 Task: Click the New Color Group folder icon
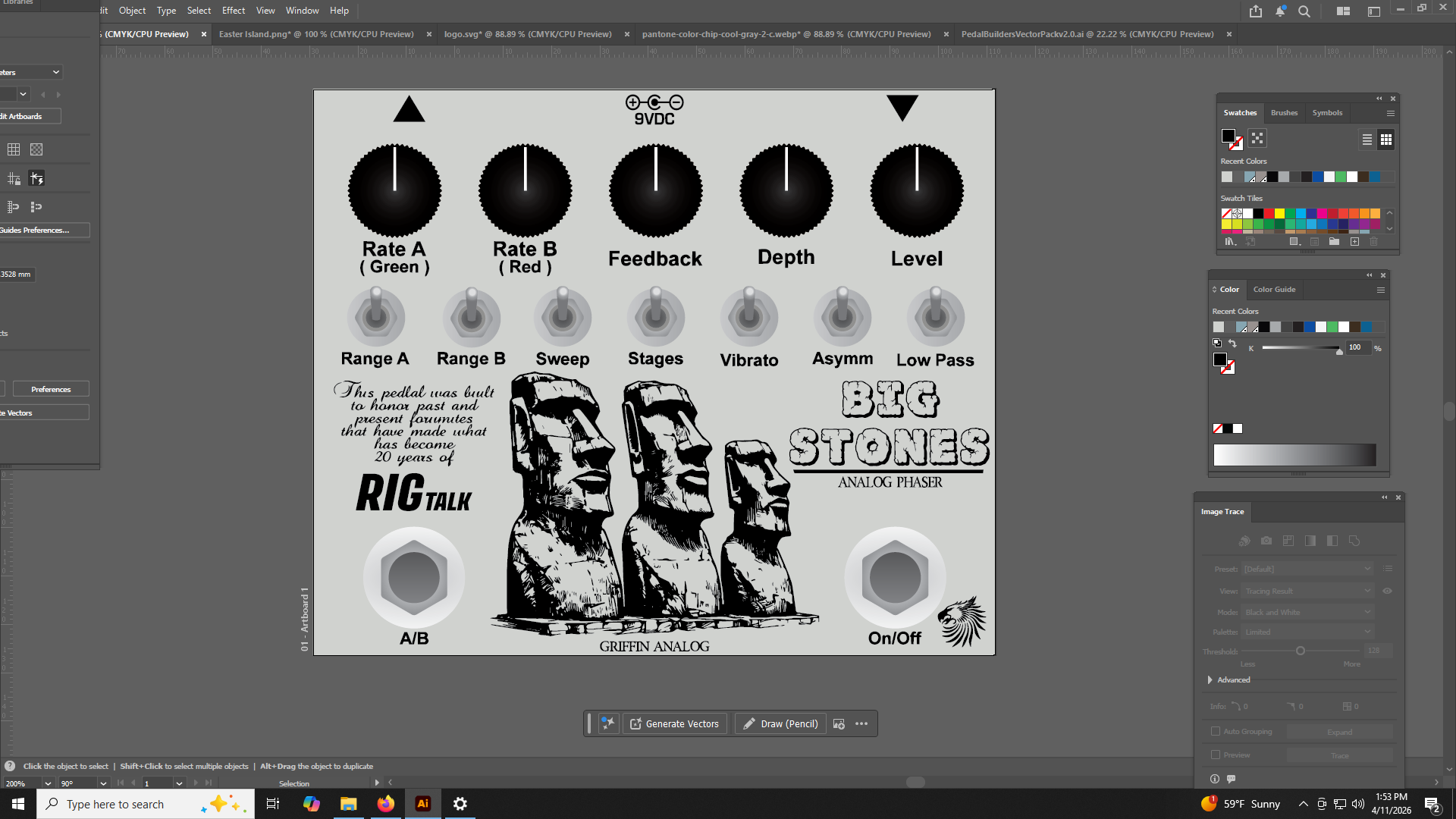click(1334, 242)
